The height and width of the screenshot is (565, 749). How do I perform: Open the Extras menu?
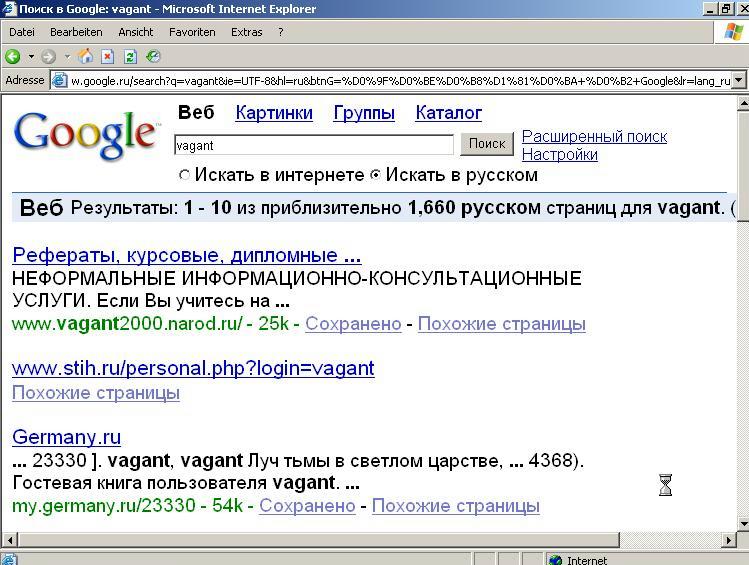pyautogui.click(x=246, y=32)
